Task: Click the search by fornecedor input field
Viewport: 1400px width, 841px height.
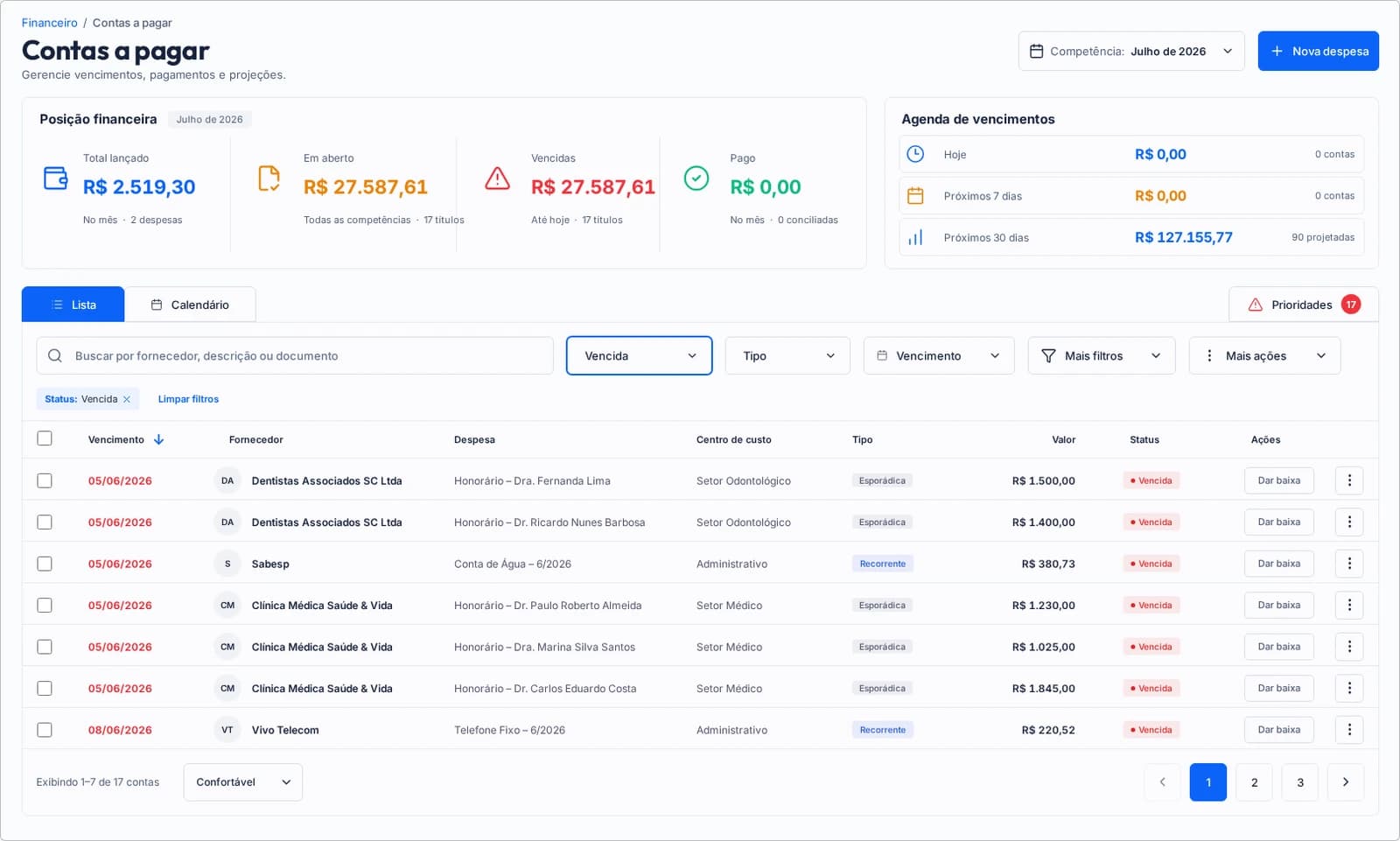Action: [295, 355]
